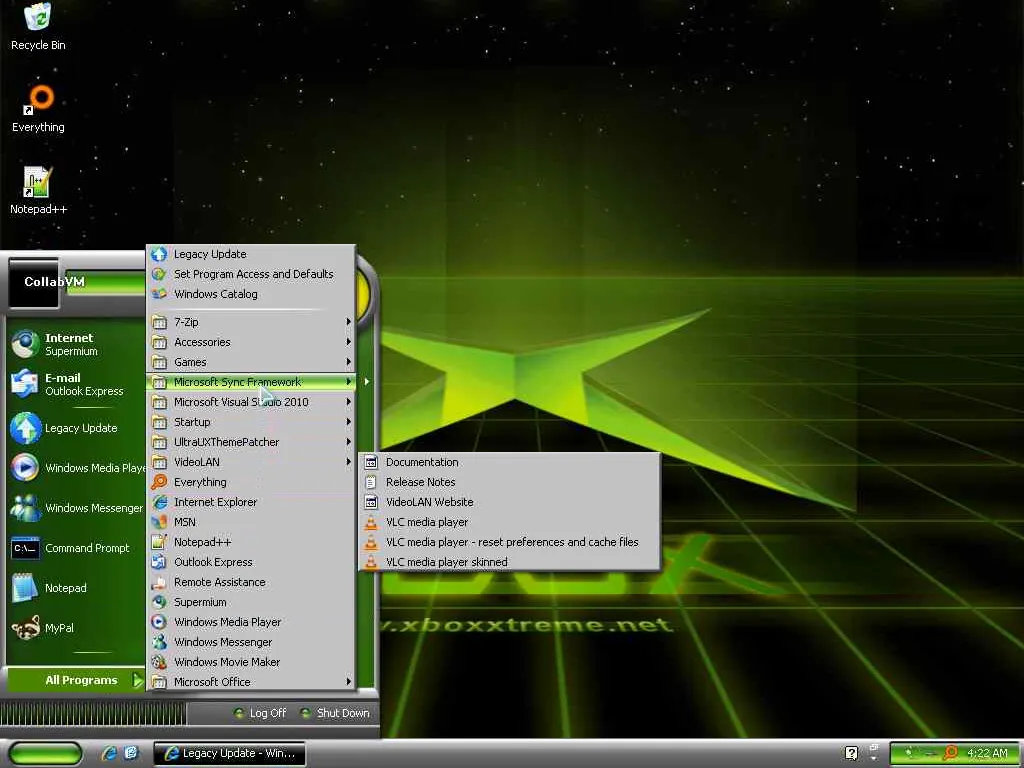Open Windows Media Player from programs list
The image size is (1024, 768).
click(x=251, y=622)
